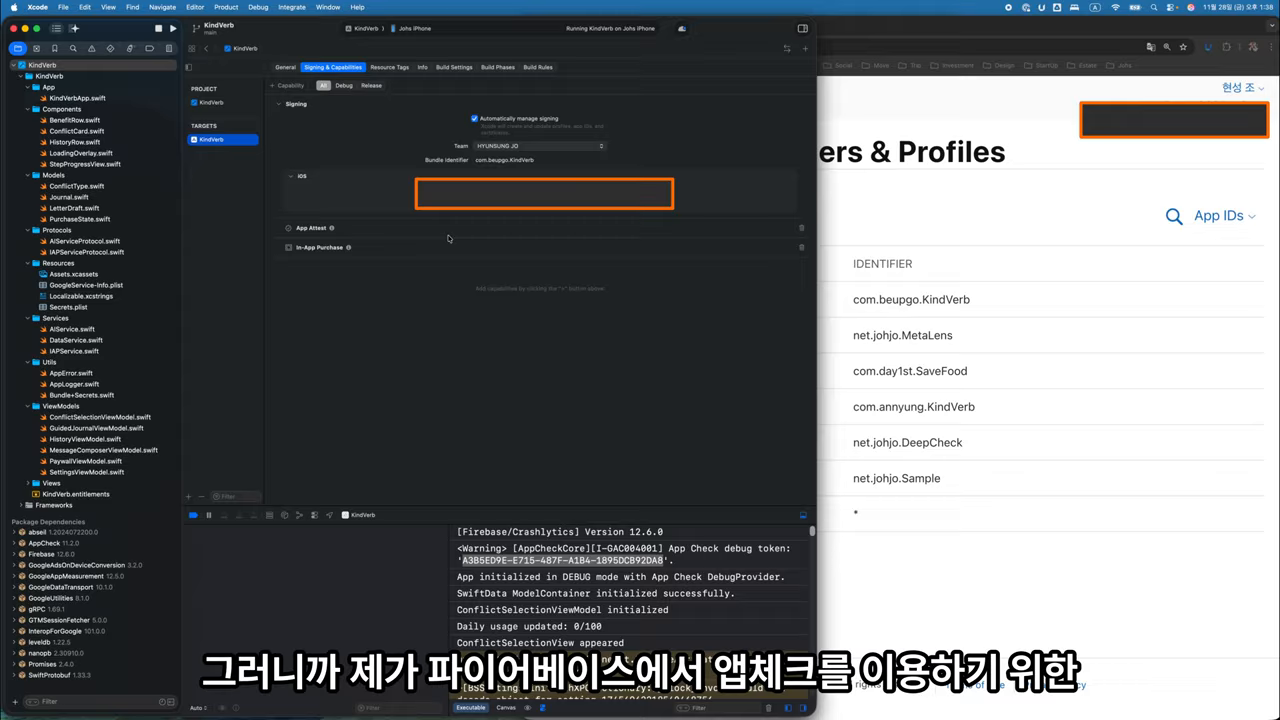Open the Report navigator
1280x720 pixels.
(169, 48)
